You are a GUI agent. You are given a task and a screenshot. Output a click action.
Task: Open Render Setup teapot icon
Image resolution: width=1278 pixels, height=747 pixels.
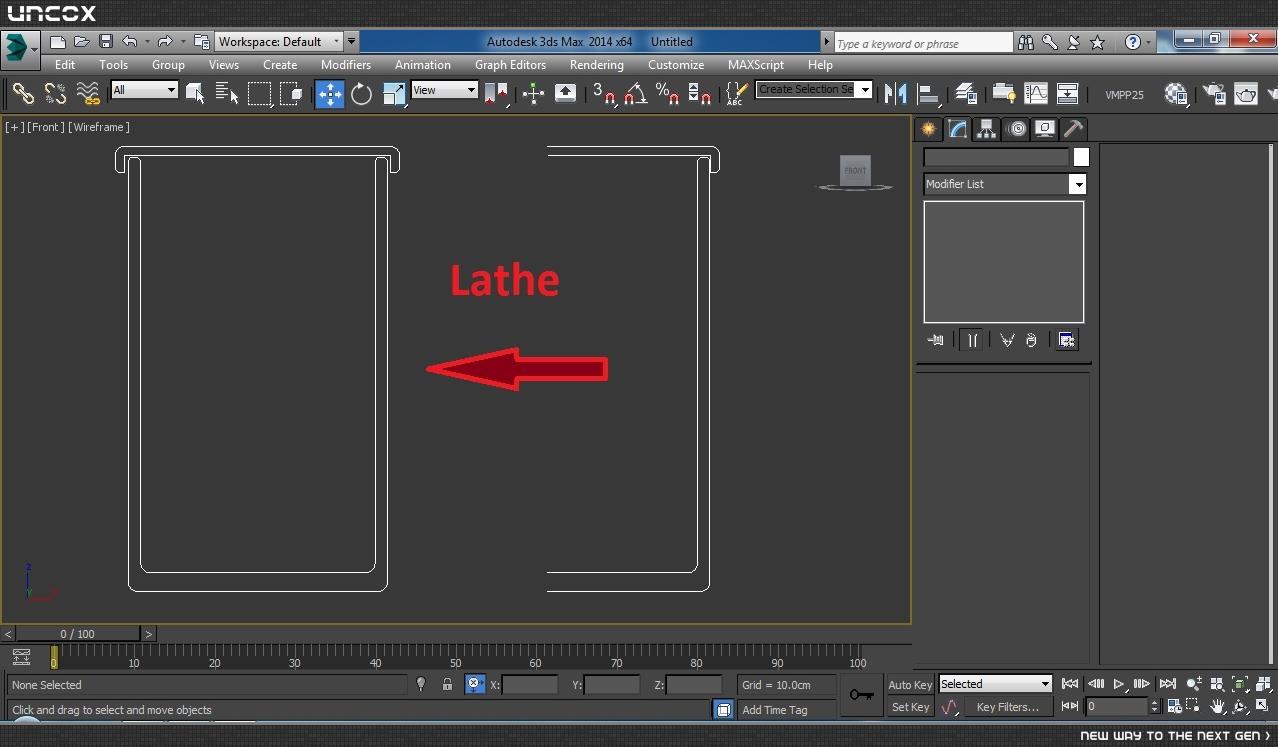click(1214, 94)
